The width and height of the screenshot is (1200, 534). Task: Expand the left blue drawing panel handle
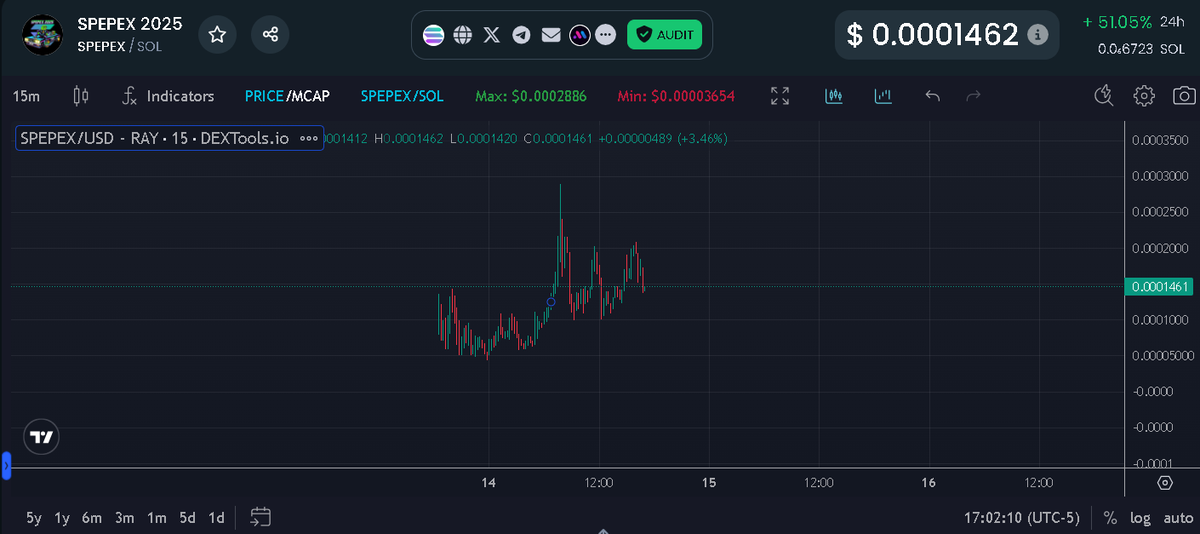point(5,465)
